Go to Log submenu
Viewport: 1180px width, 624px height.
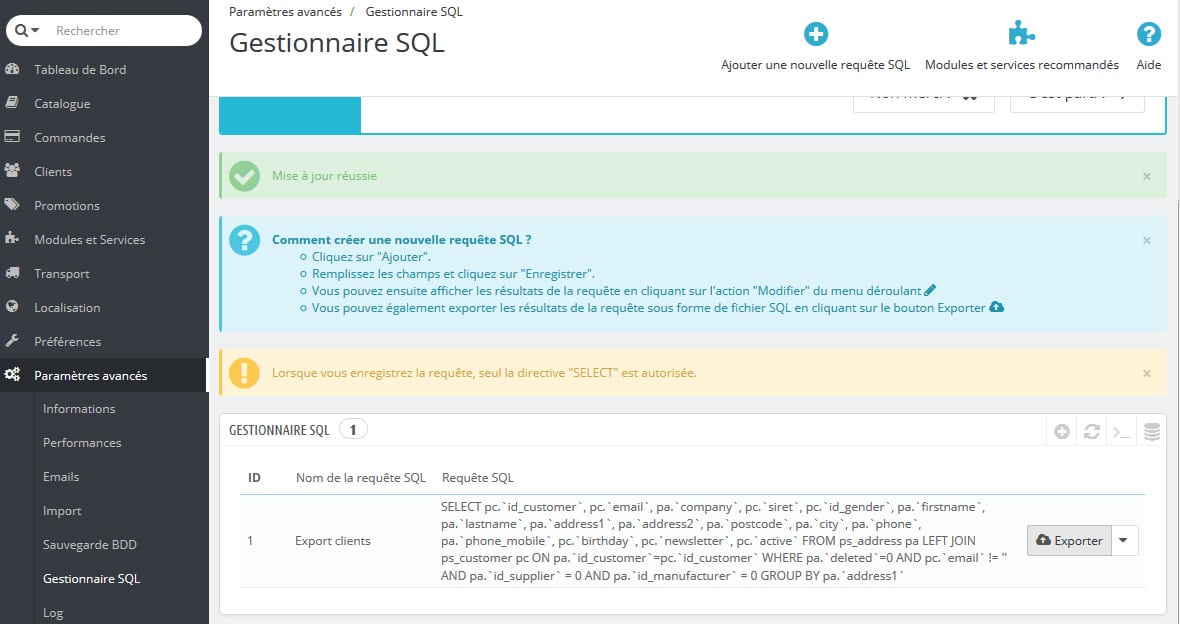coord(53,613)
